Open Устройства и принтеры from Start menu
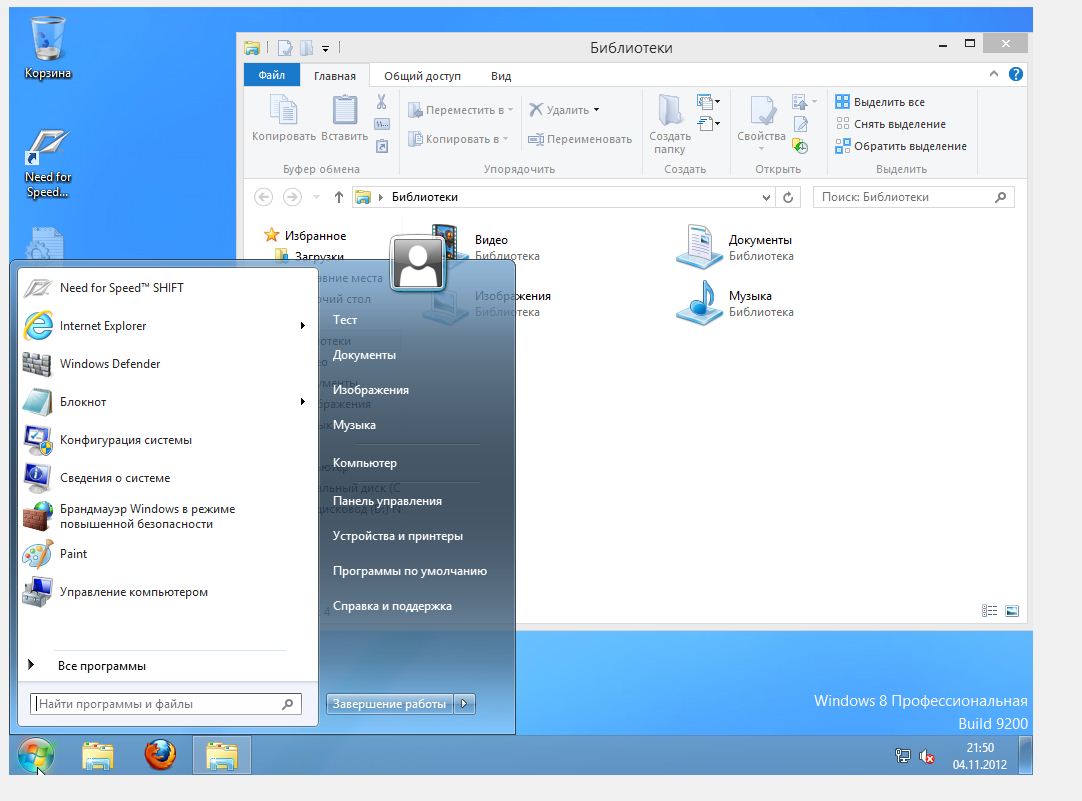This screenshot has width=1082, height=801. tap(397, 536)
